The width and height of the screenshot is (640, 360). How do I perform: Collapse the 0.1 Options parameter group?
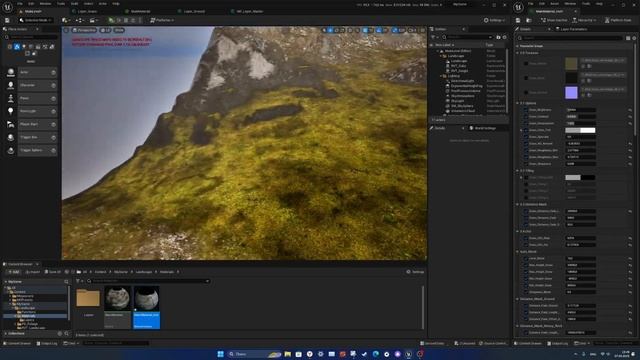pos(517,103)
